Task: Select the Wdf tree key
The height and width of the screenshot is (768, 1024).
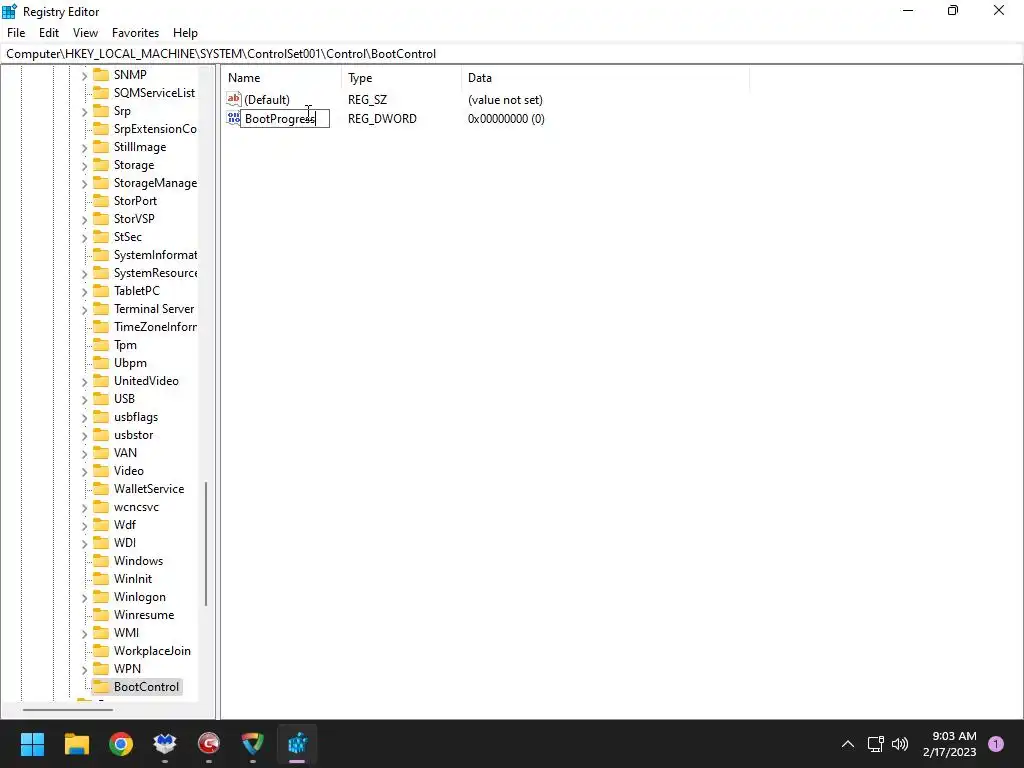Action: coord(125,524)
